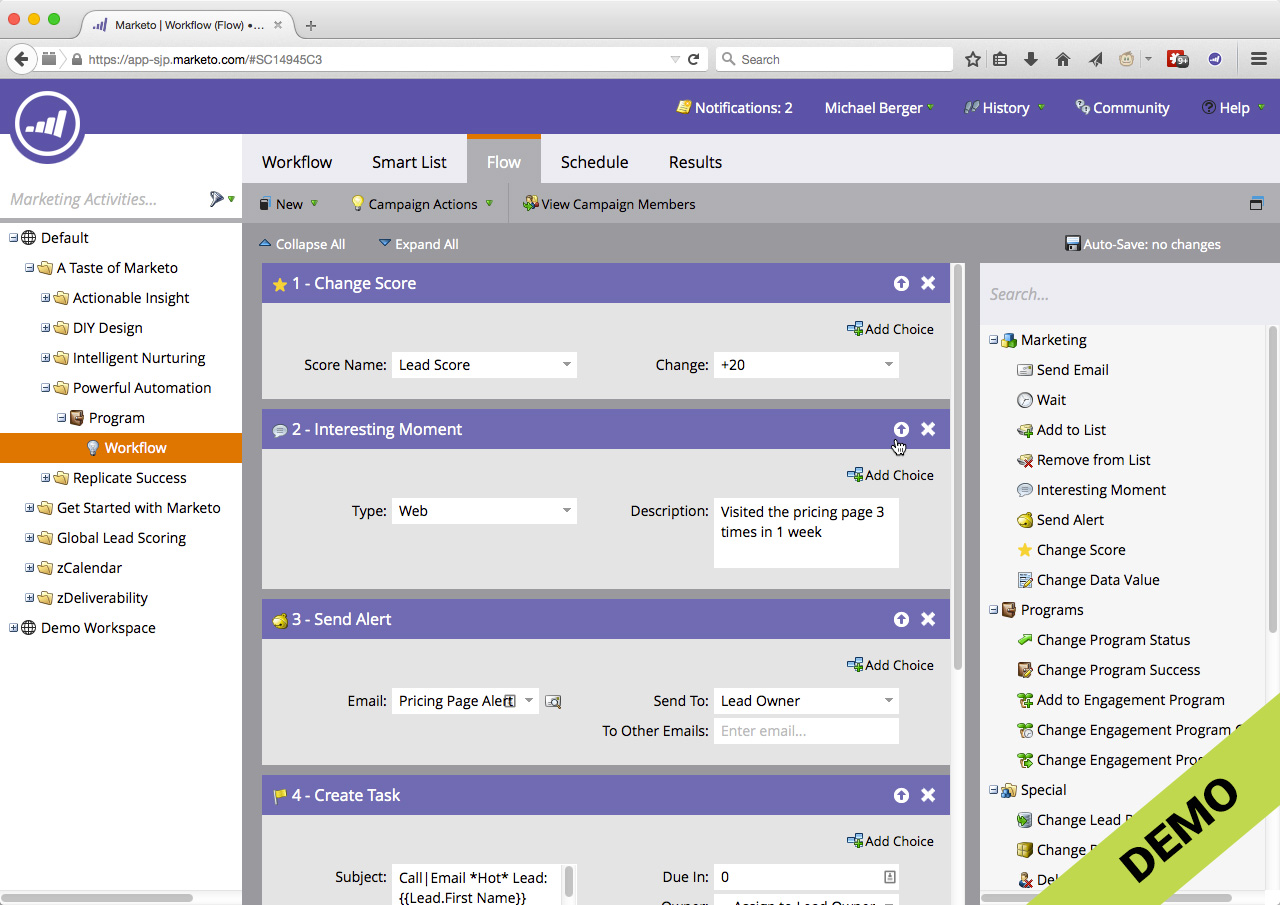Image resolution: width=1280 pixels, height=905 pixels.
Task: Move Interesting Moment step up with arrow
Action: click(901, 429)
